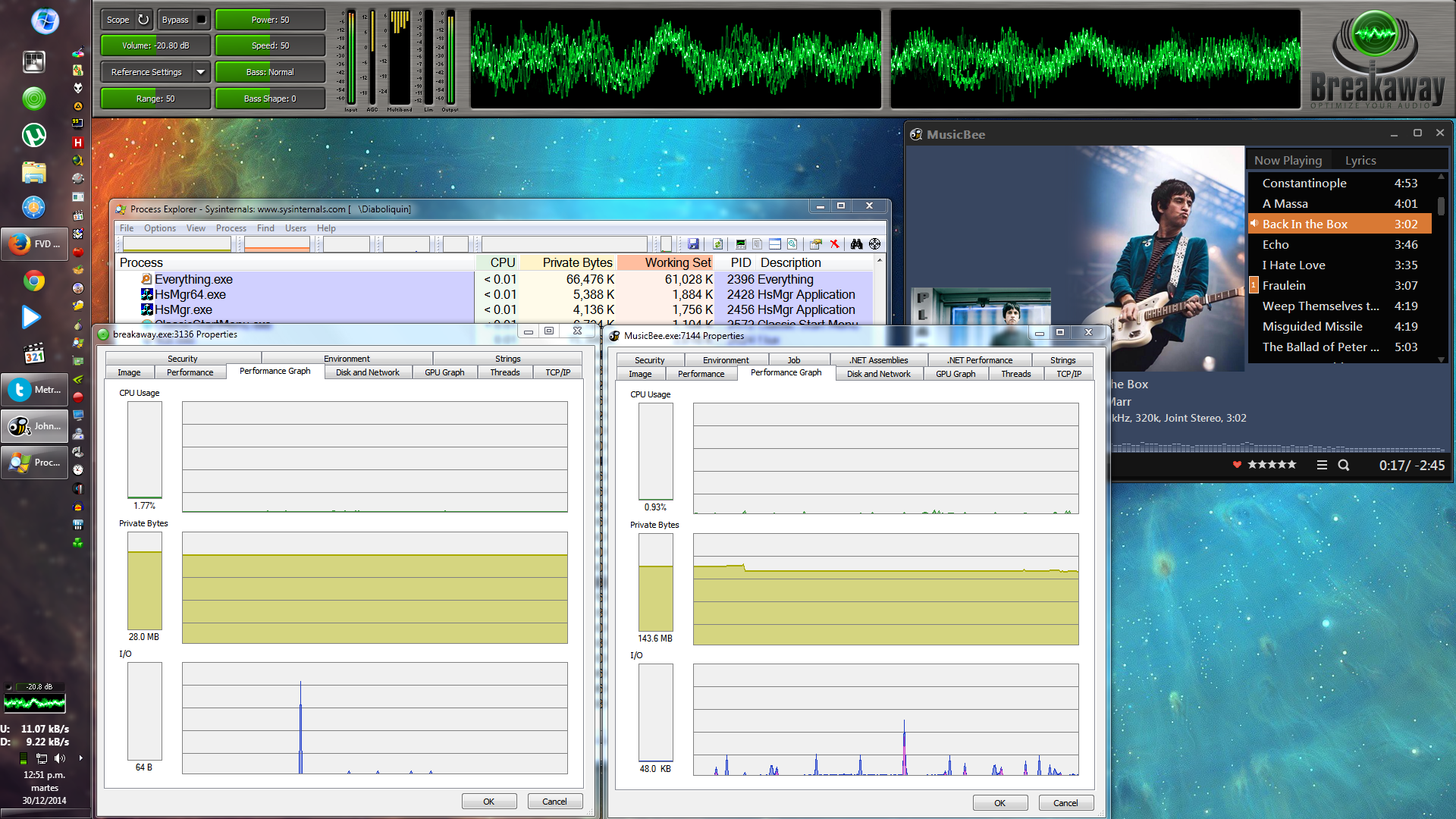The height and width of the screenshot is (819, 1456).
Task: Click the binoculars Find handle icon
Action: click(x=856, y=244)
